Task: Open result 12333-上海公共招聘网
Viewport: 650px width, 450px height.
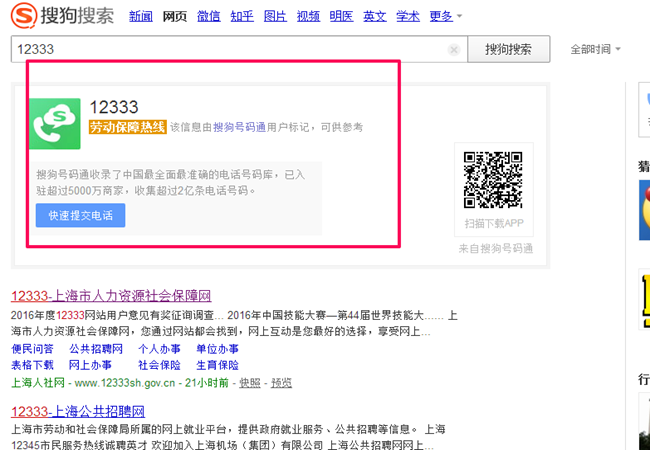Action: (x=78, y=412)
